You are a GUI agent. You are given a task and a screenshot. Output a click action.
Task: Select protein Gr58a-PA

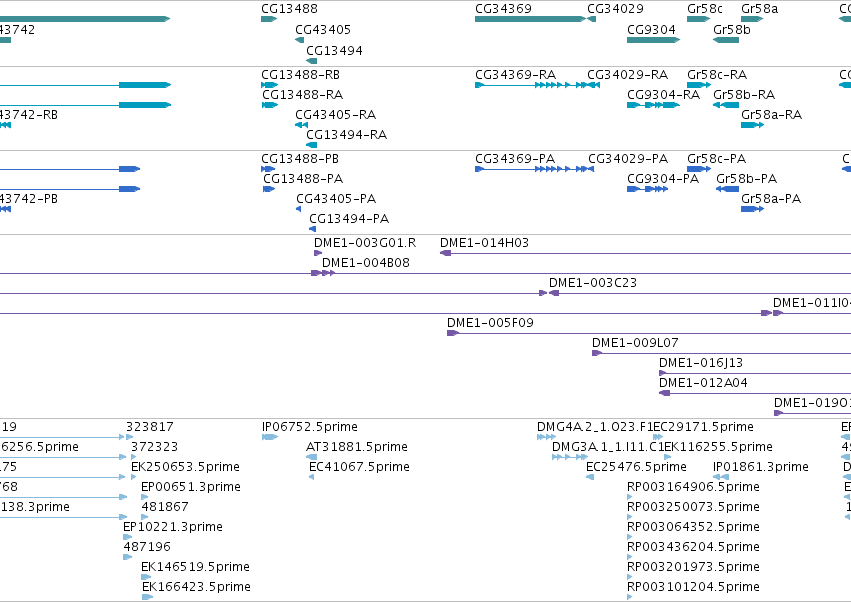(x=771, y=199)
